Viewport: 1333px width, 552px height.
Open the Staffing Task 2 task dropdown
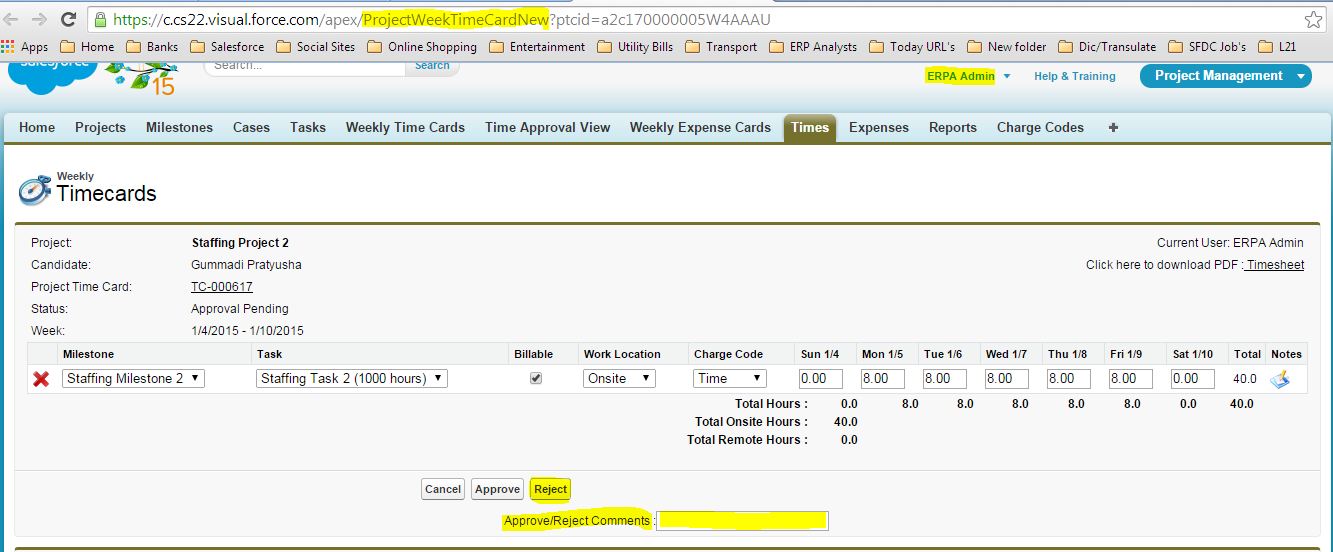click(352, 379)
